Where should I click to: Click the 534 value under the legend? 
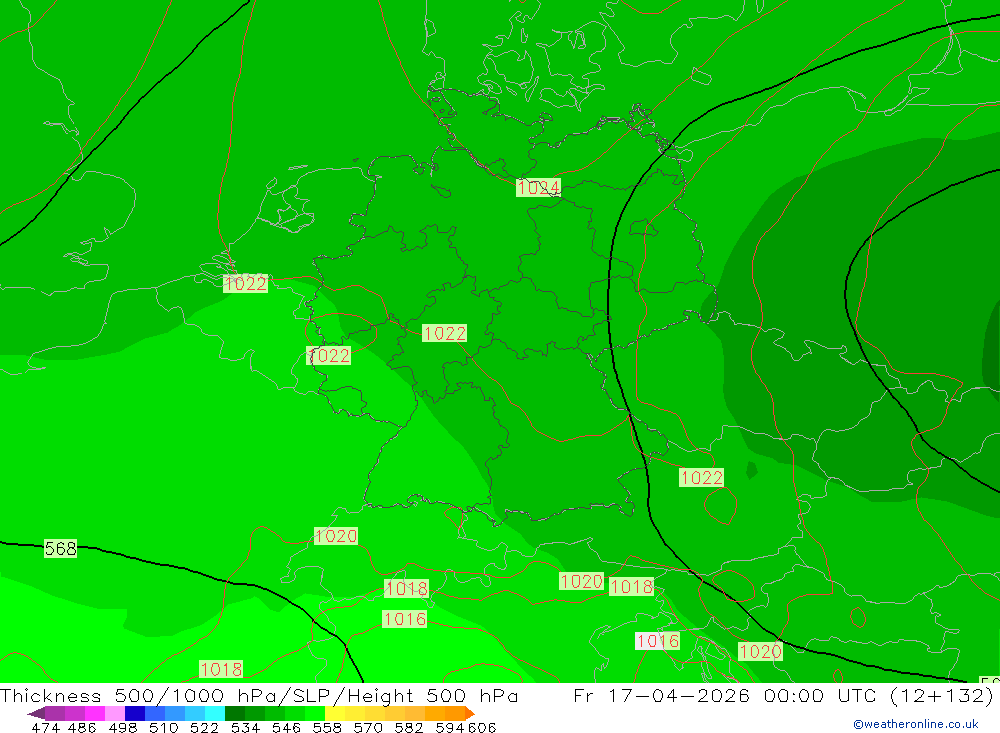(x=245, y=727)
